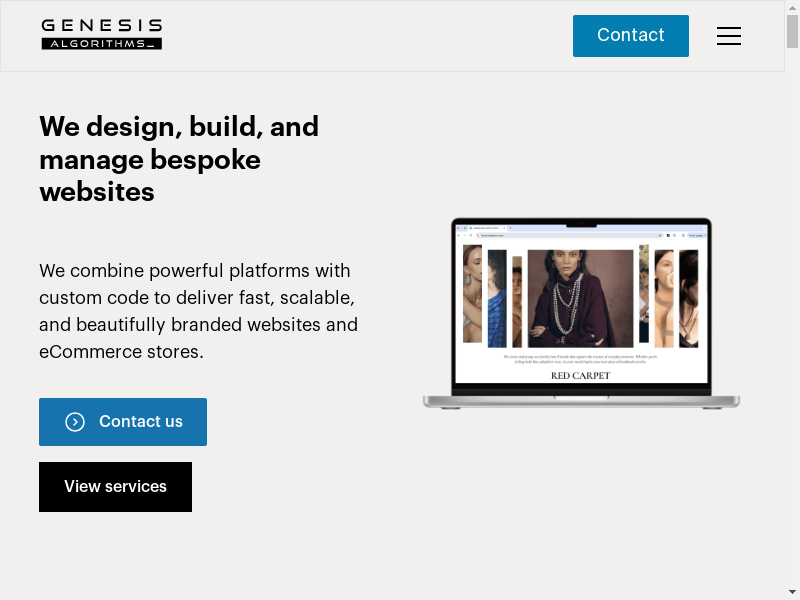The image size is (800, 600).
Task: Click the circled arrow icon in Contact us
Action: click(75, 422)
